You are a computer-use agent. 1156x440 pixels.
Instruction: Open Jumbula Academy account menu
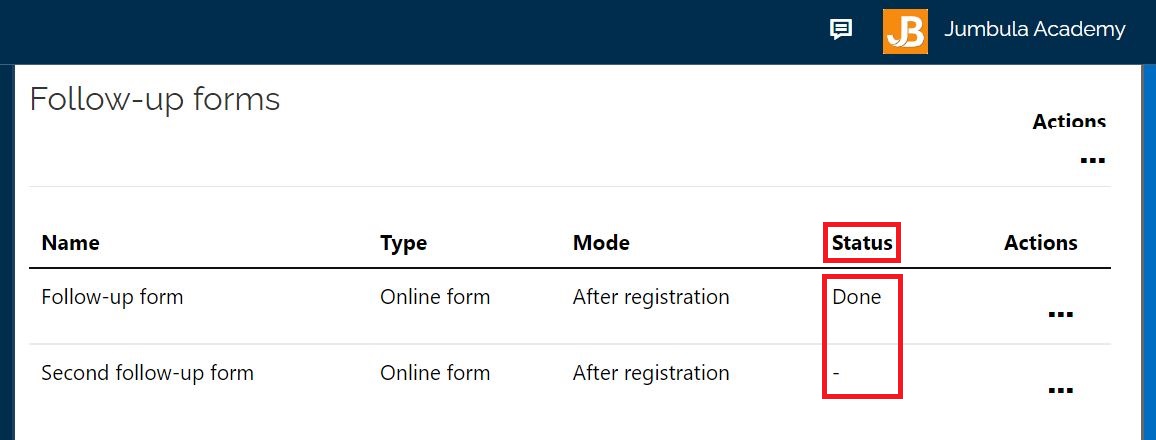click(1034, 29)
